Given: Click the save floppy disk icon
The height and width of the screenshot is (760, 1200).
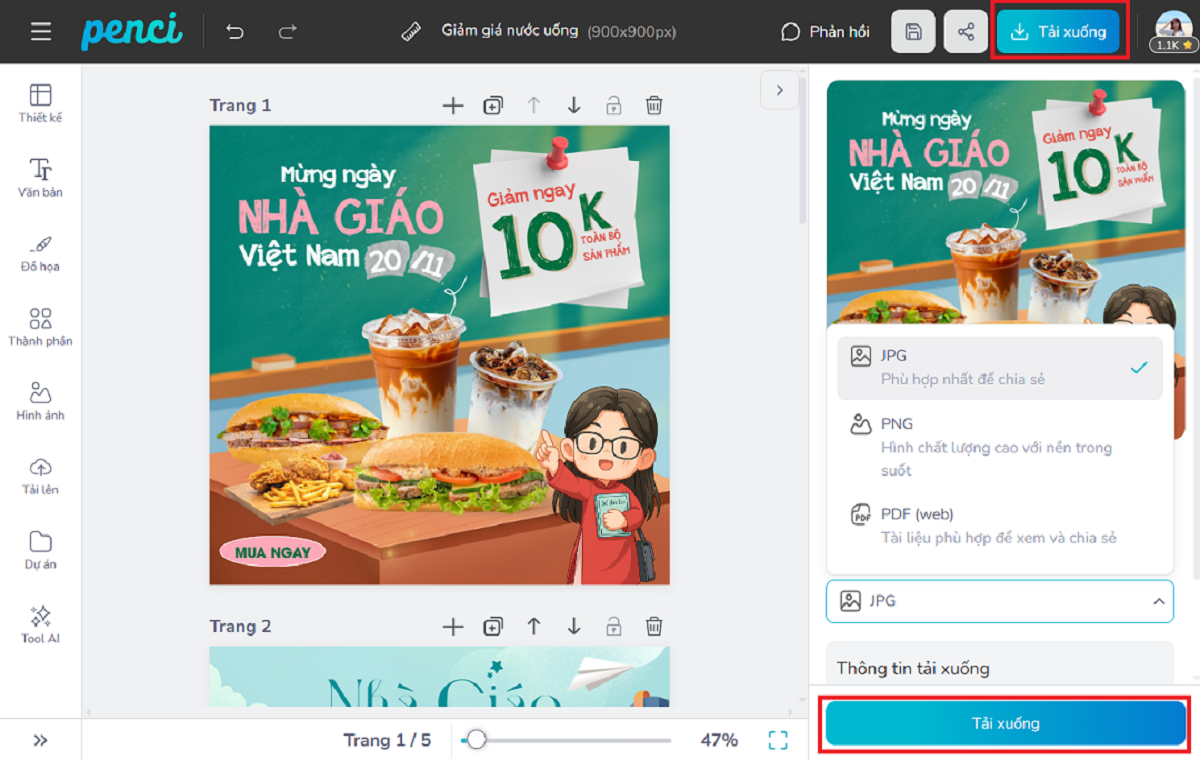Looking at the screenshot, I should pos(913,32).
